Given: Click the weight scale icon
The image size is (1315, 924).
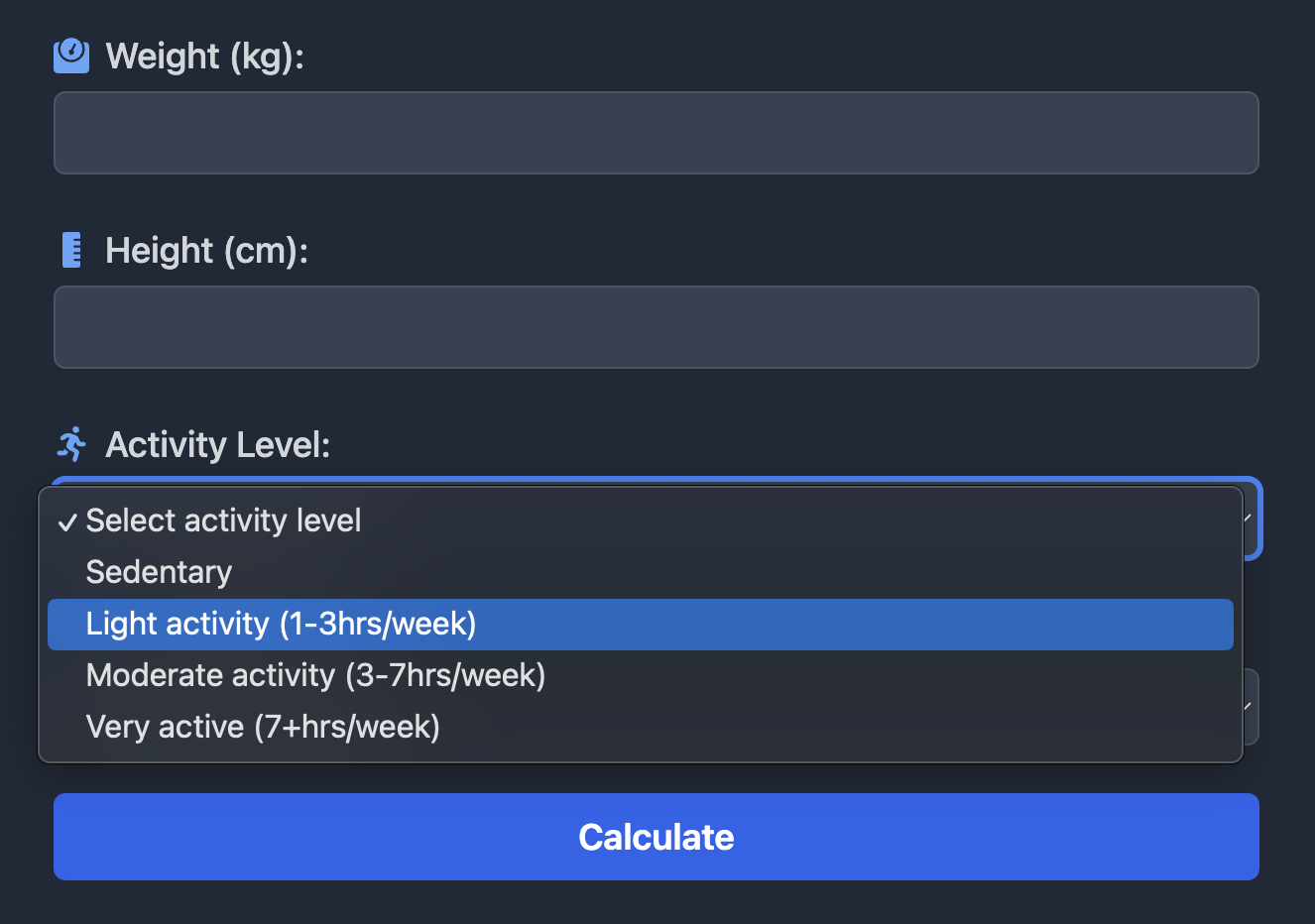Looking at the screenshot, I should [71, 56].
